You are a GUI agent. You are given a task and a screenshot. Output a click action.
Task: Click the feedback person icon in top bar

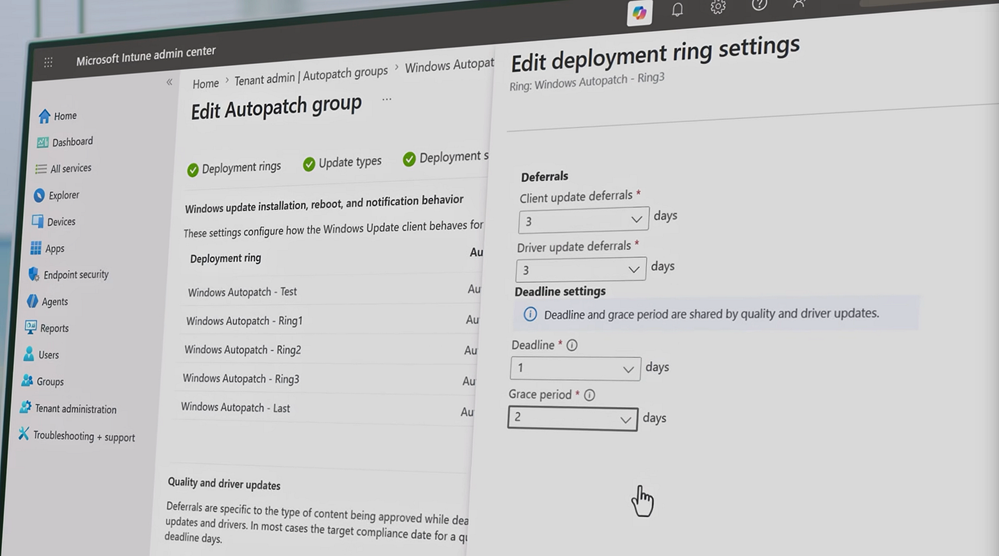pyautogui.click(x=799, y=3)
